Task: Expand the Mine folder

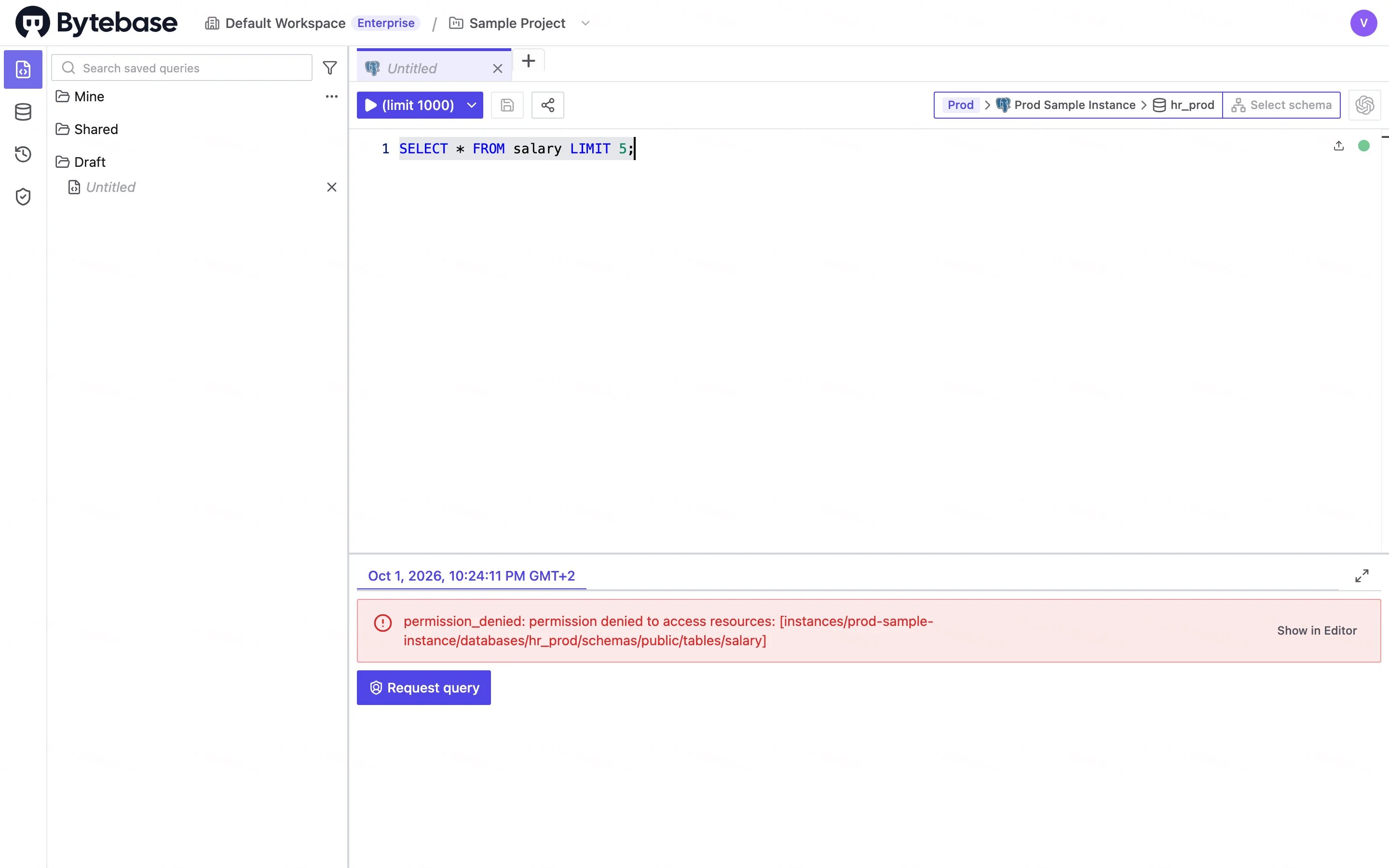Action: [x=81, y=96]
